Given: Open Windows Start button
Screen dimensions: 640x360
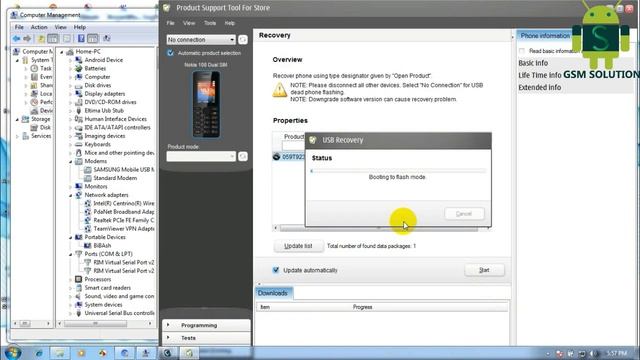Looking at the screenshot, I should point(13,353).
